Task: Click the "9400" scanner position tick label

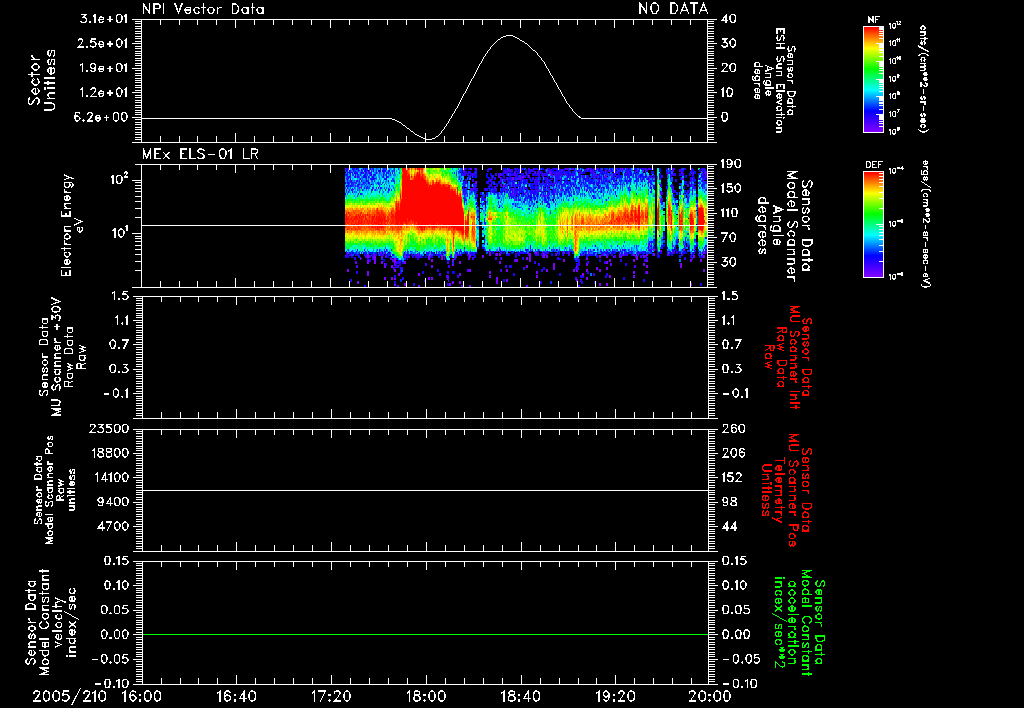Action: tap(112, 502)
